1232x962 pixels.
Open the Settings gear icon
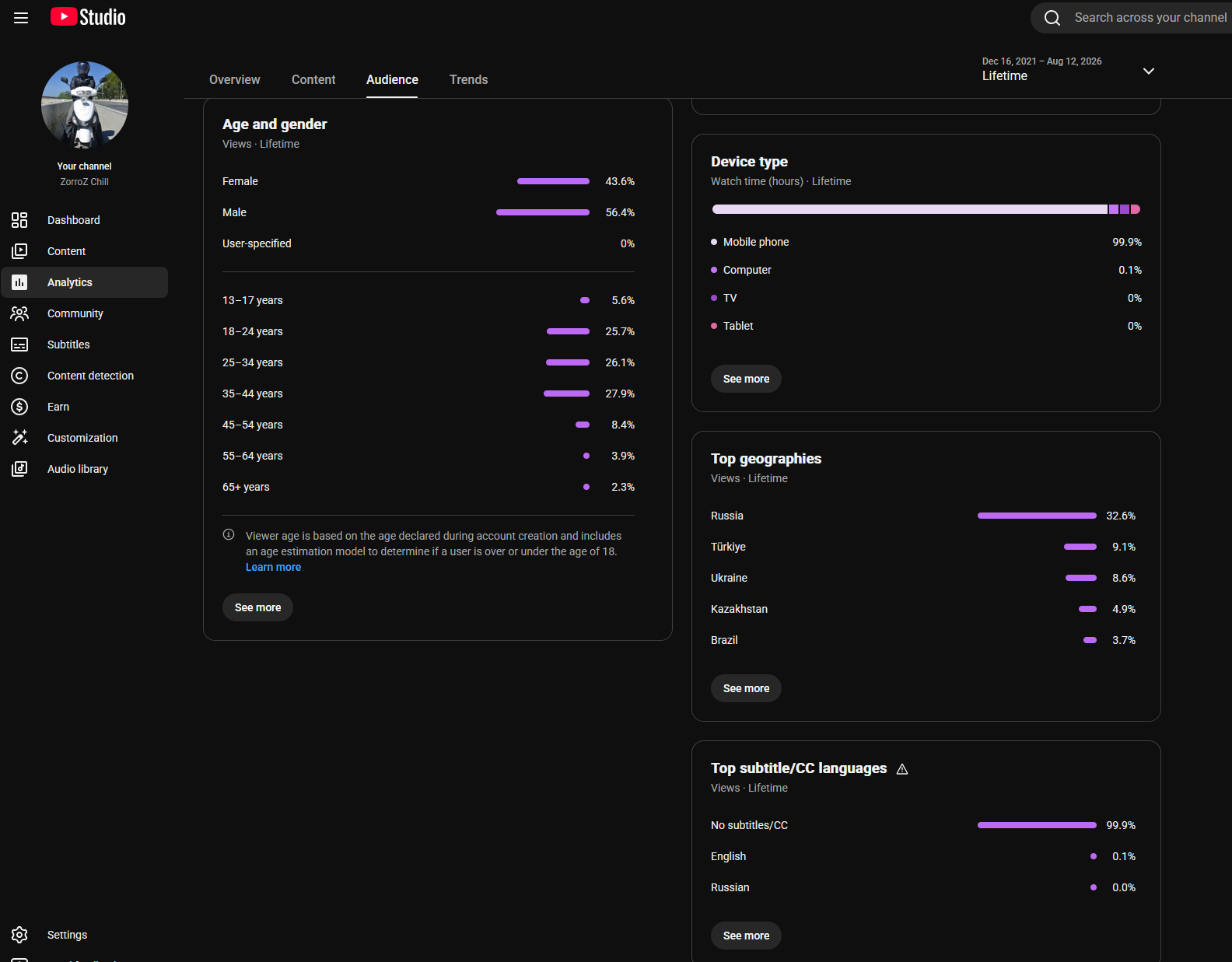[x=19, y=935]
